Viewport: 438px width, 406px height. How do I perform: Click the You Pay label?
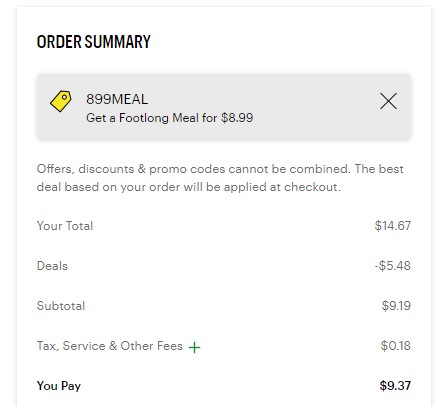59,386
